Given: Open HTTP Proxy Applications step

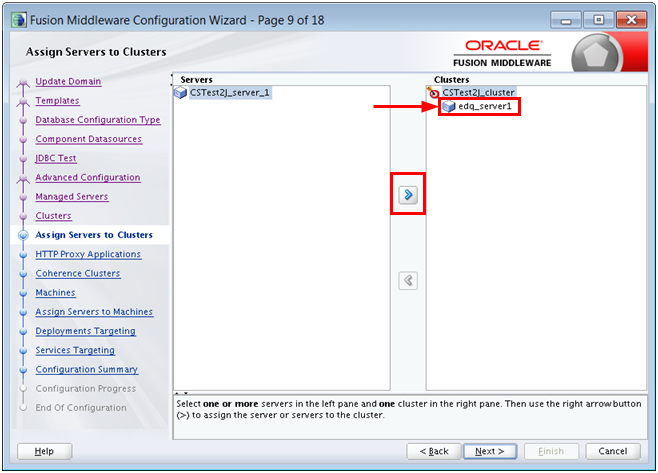Looking at the screenshot, I should (x=88, y=254).
